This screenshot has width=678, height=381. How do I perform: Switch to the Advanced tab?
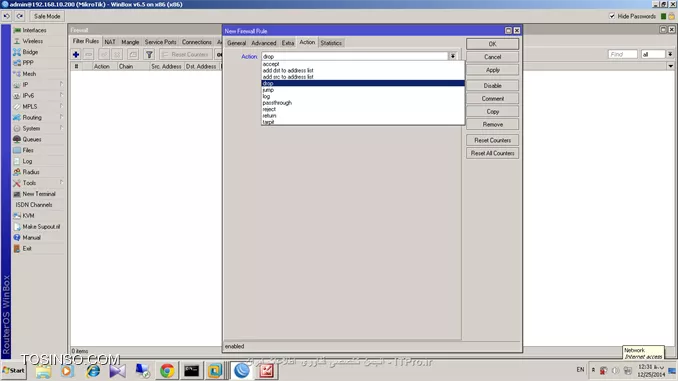(x=264, y=43)
